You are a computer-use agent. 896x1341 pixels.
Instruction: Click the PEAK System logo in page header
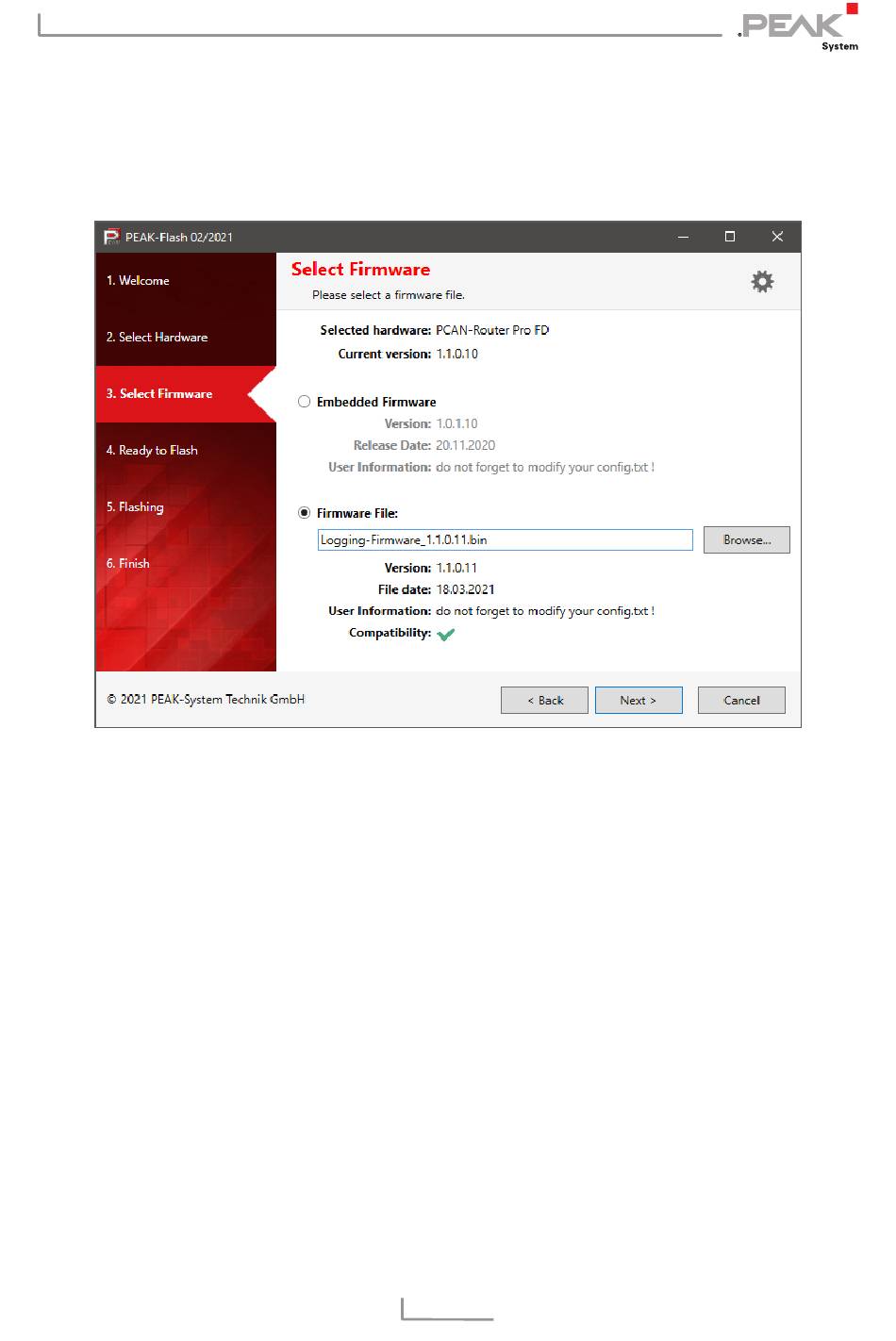click(x=799, y=27)
